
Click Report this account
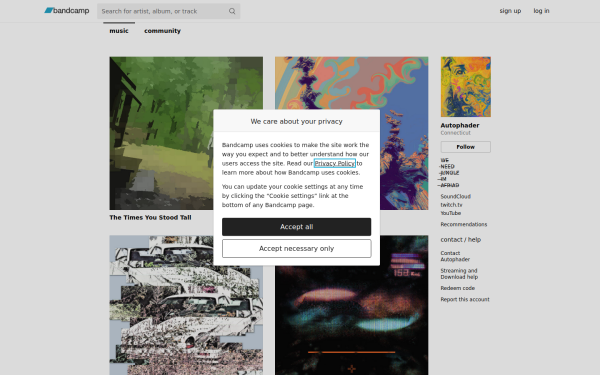pyautogui.click(x=465, y=299)
